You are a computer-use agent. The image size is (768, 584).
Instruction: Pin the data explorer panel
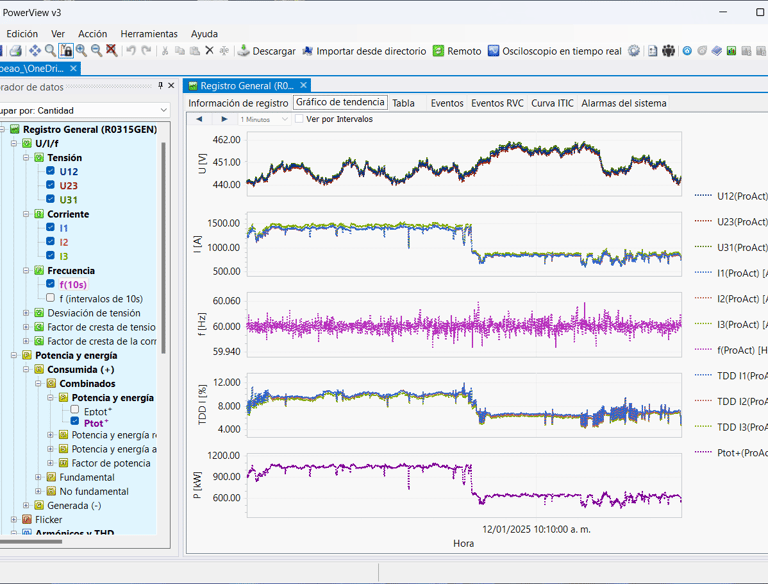coord(160,87)
